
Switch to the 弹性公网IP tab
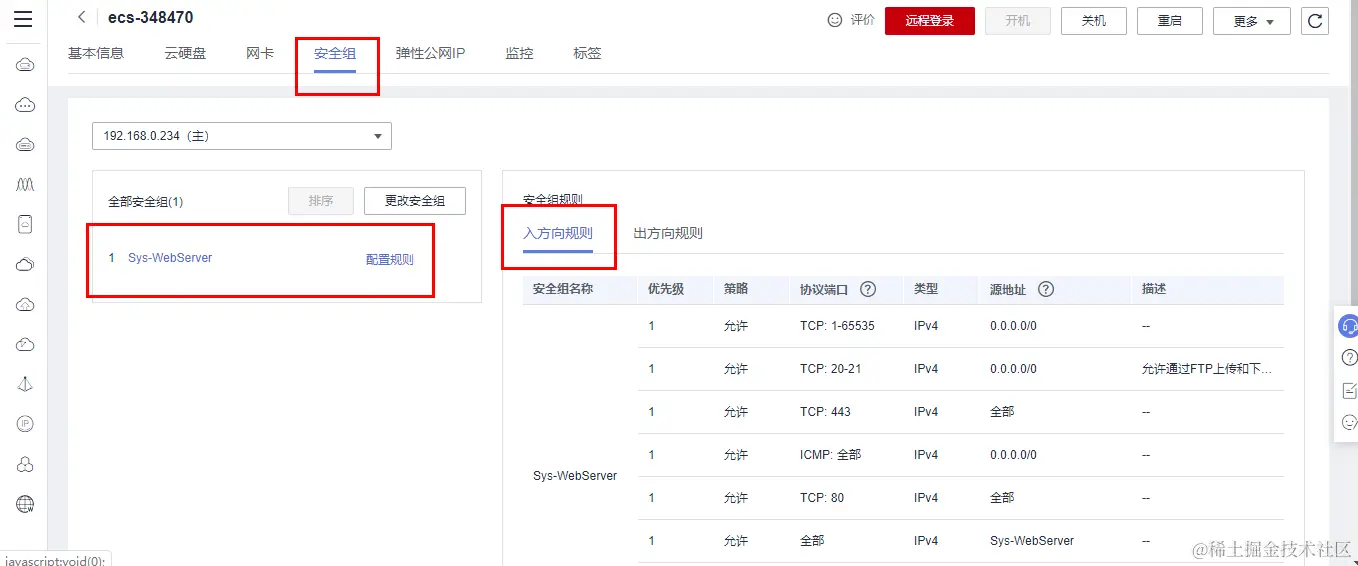coord(430,53)
